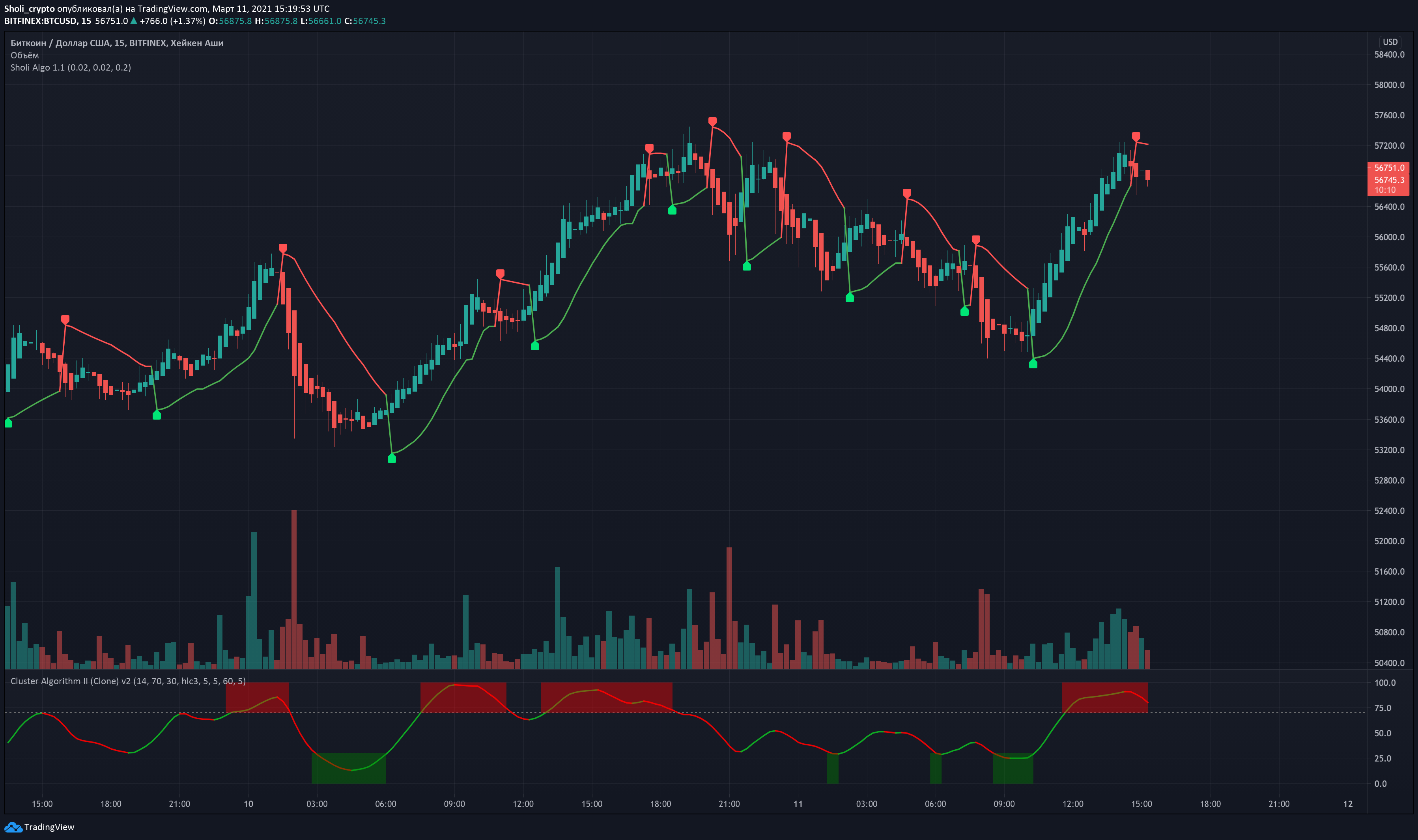The height and width of the screenshot is (840, 1418).
Task: Click the 58400.0 price axis label
Action: click(x=1389, y=54)
